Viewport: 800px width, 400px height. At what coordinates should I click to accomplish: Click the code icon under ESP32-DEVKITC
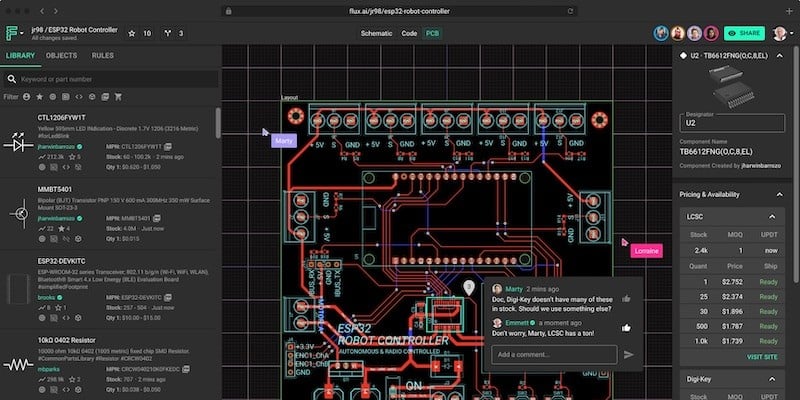[x=66, y=318]
